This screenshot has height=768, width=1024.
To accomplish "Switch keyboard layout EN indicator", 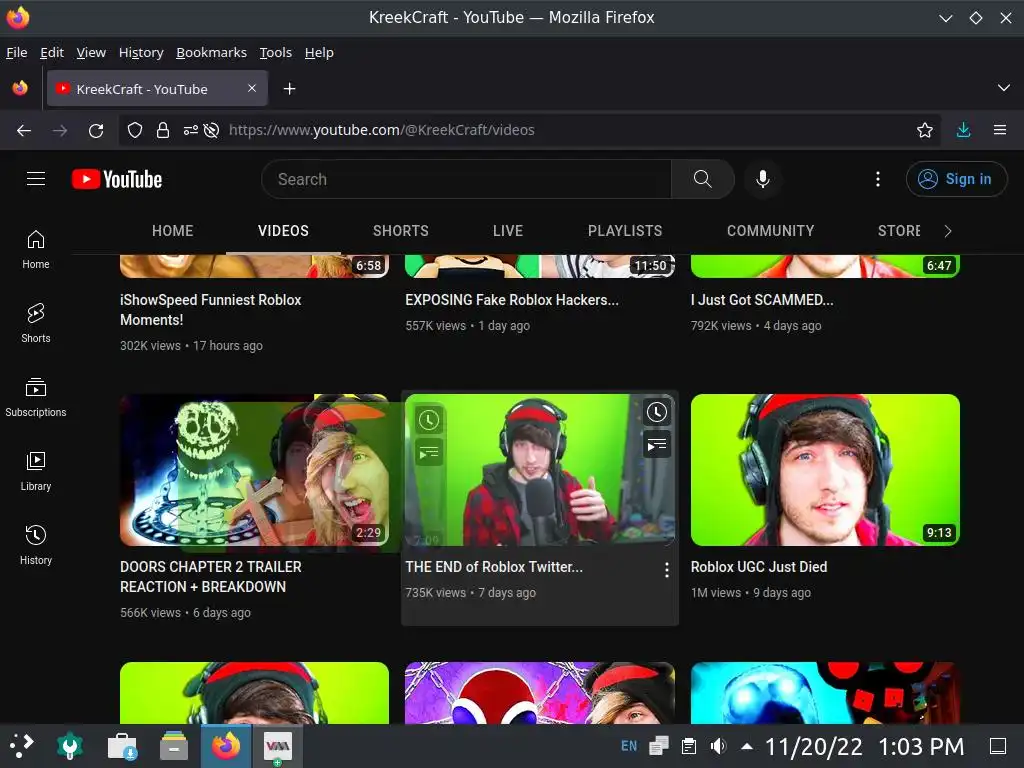I will [x=628, y=746].
